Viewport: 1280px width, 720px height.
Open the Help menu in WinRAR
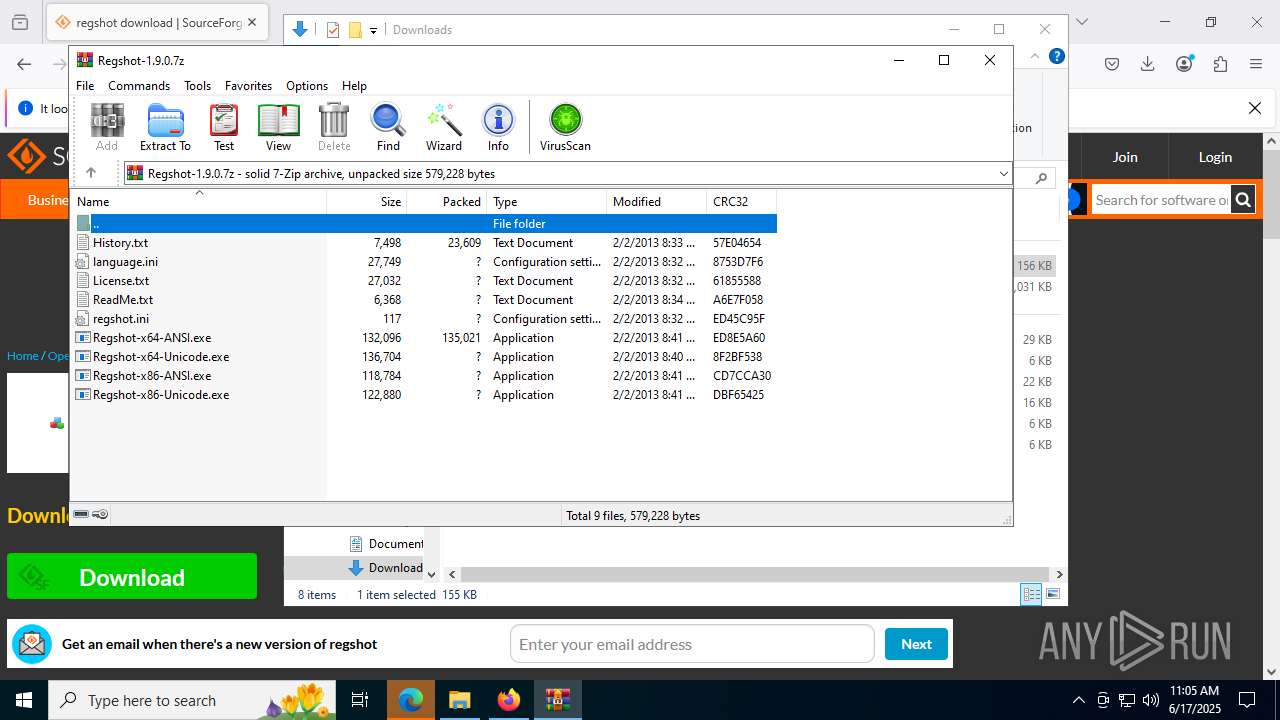pyautogui.click(x=354, y=86)
